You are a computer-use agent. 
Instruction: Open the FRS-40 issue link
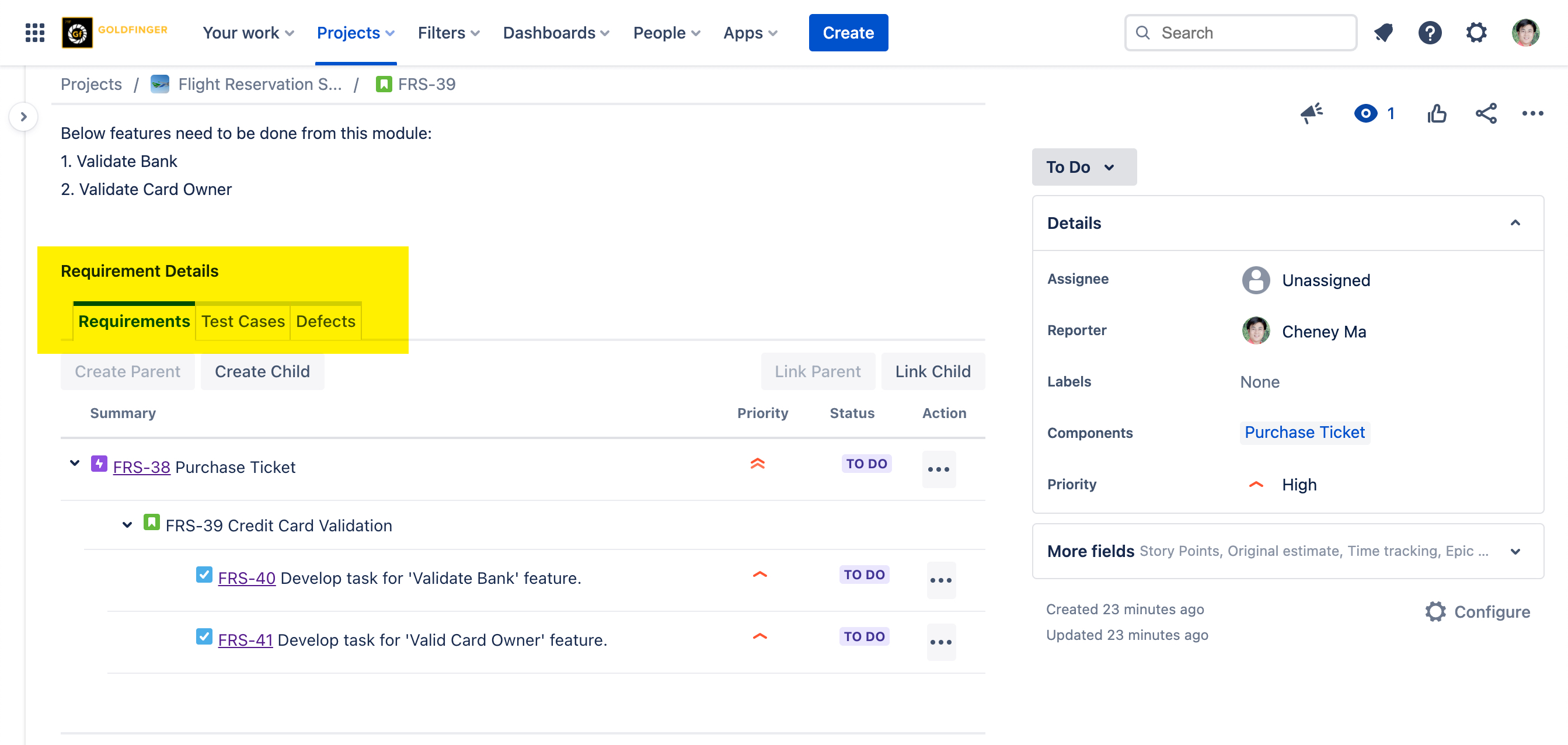tap(246, 578)
